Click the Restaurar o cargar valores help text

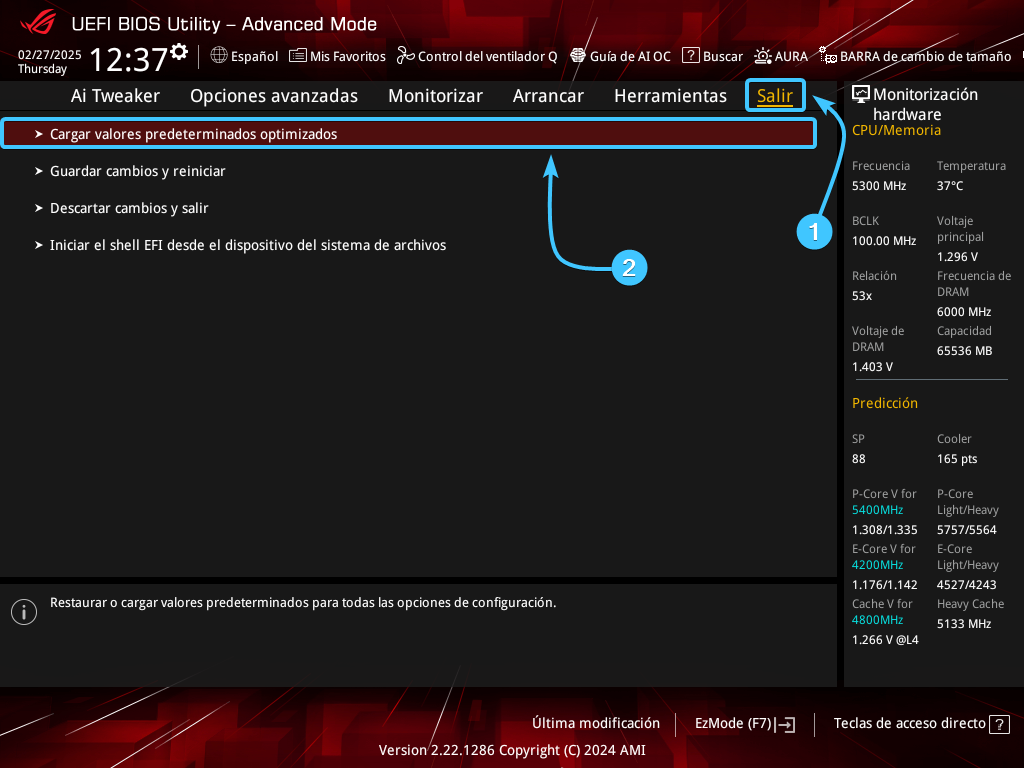coord(303,603)
